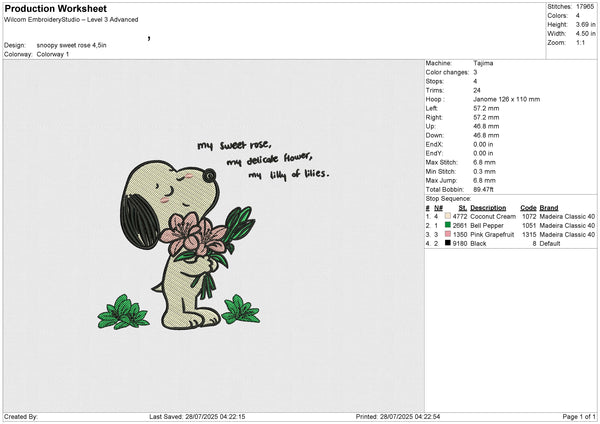Screen dimensions: 600x424
Task: Click the Machine value 'Tajima'
Action: 483,63
